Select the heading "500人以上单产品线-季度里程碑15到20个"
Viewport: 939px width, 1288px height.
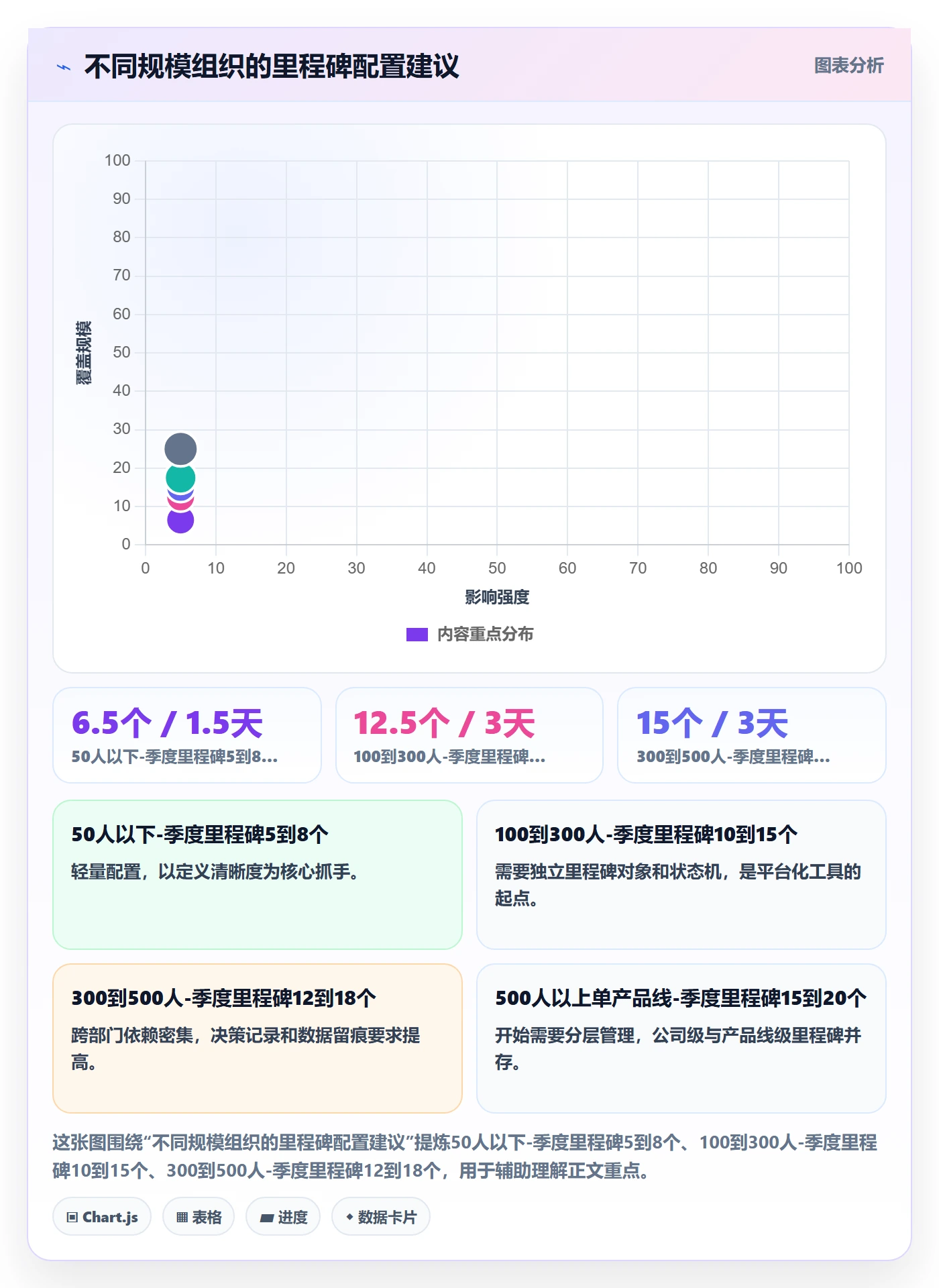tap(681, 998)
